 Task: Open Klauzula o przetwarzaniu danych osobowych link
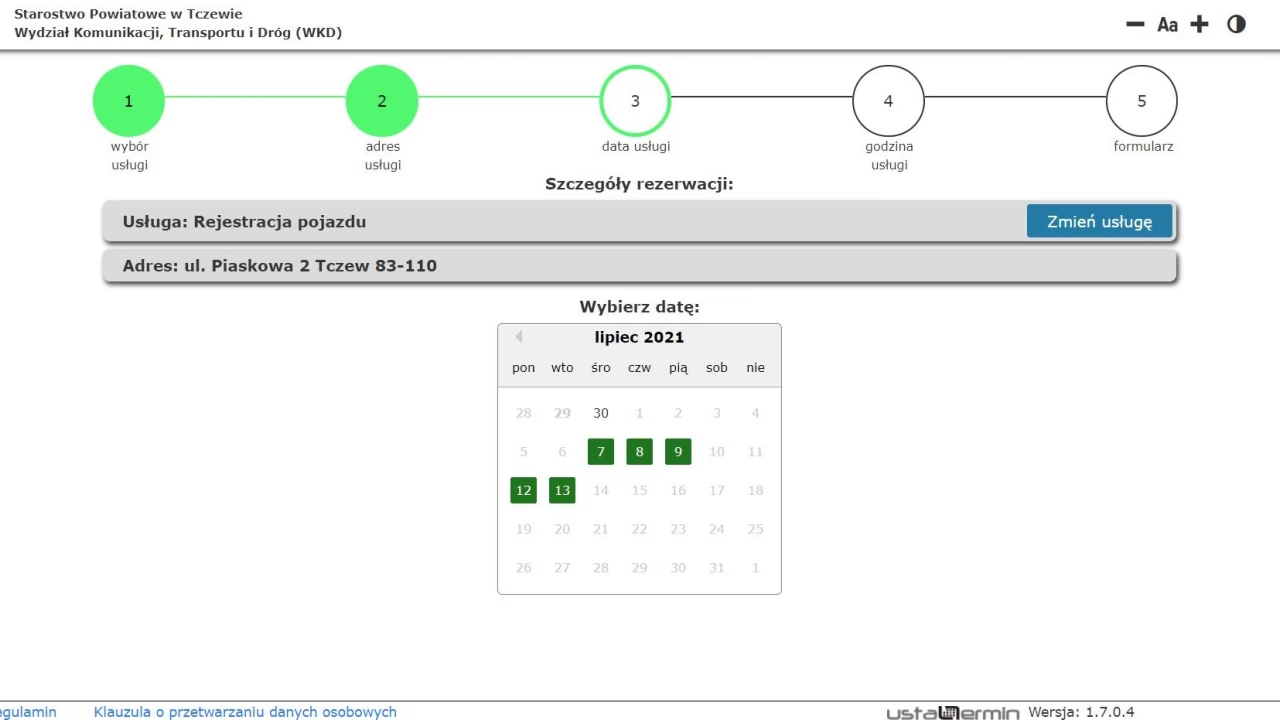[245, 712]
